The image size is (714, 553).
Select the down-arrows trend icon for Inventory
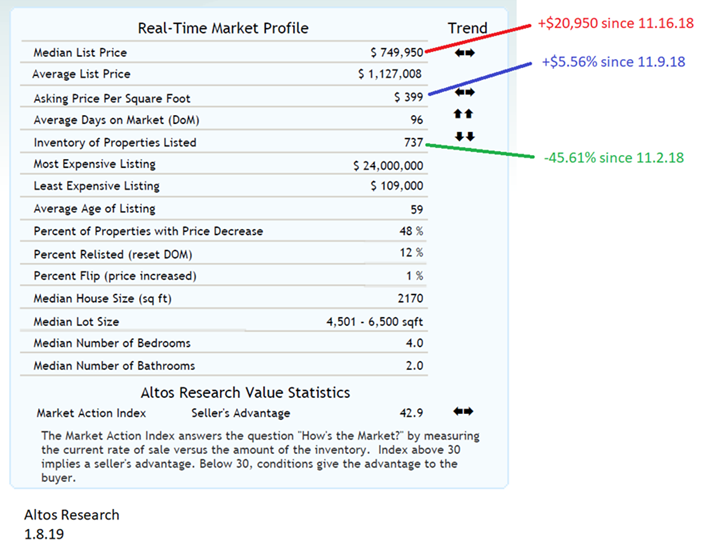pyautogui.click(x=463, y=136)
